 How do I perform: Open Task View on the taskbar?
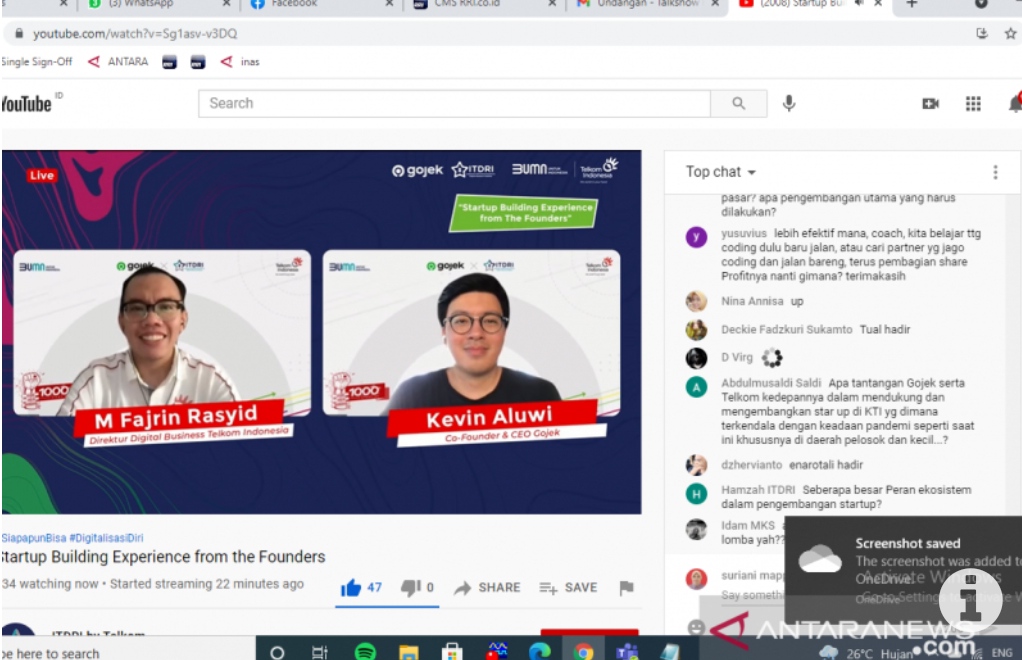click(x=319, y=652)
